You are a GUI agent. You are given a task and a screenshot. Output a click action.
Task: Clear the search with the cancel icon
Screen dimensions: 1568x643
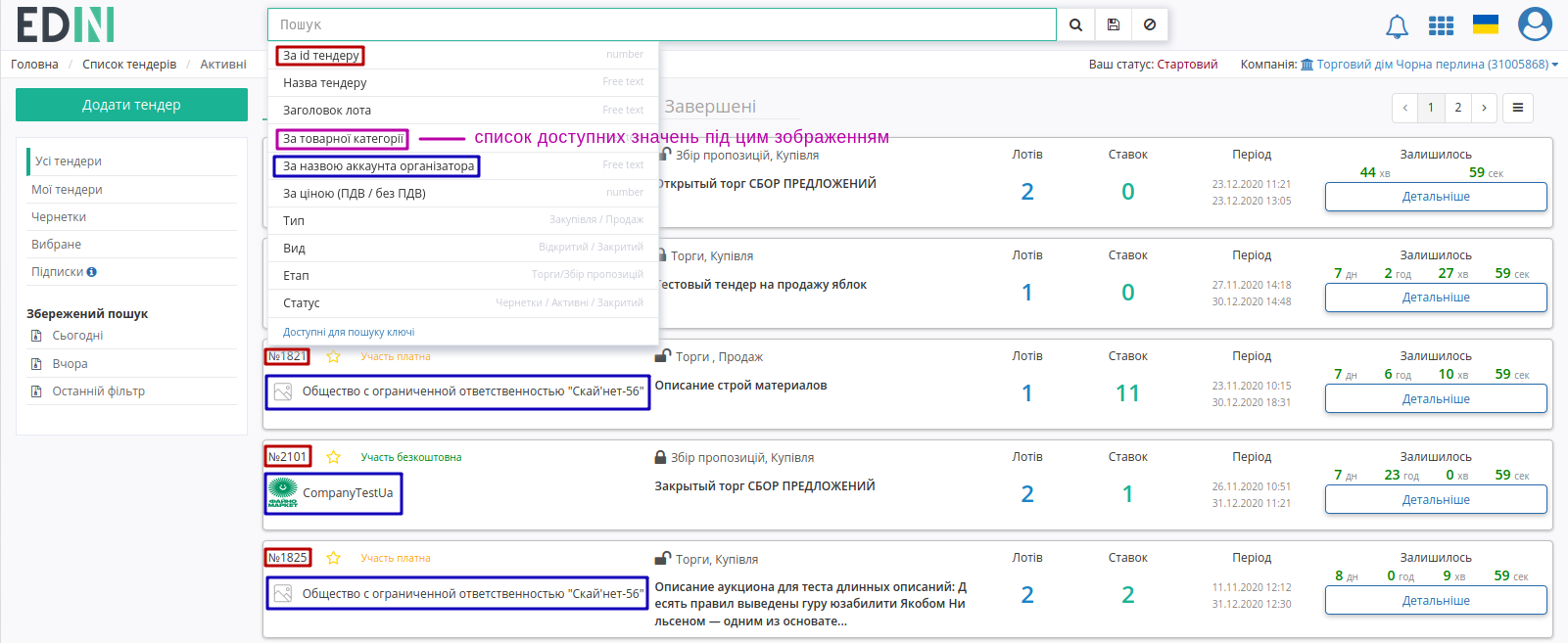click(1150, 24)
